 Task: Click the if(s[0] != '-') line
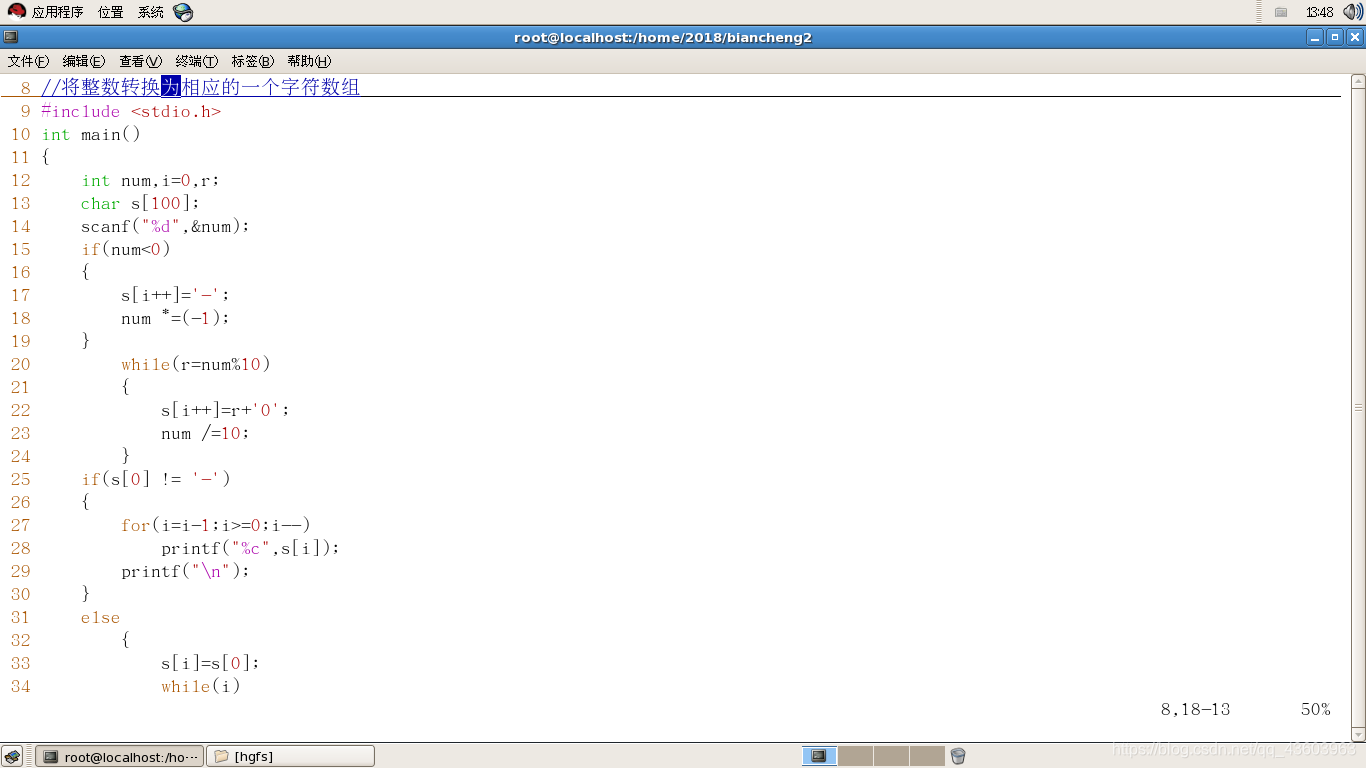156,480
